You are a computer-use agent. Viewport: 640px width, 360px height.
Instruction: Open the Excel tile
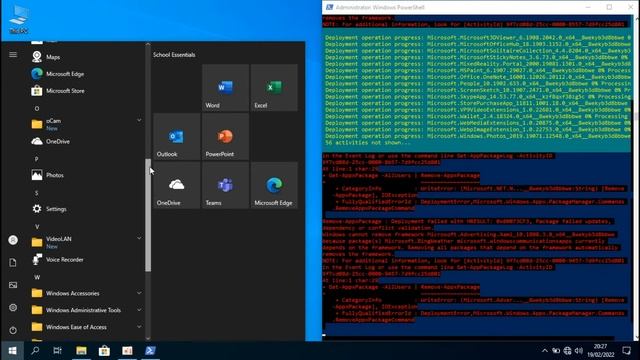coord(274,88)
